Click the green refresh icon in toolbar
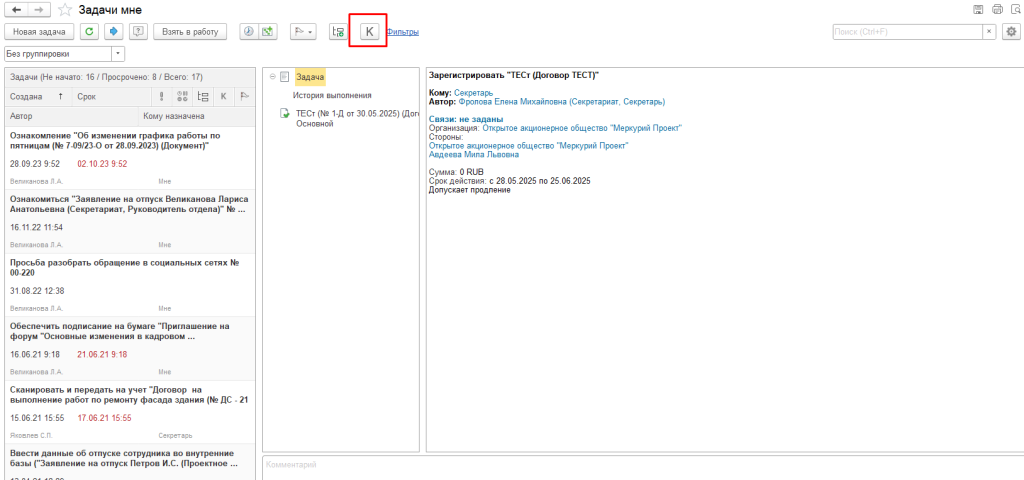Screen dimensions: 1024x480 90,32
